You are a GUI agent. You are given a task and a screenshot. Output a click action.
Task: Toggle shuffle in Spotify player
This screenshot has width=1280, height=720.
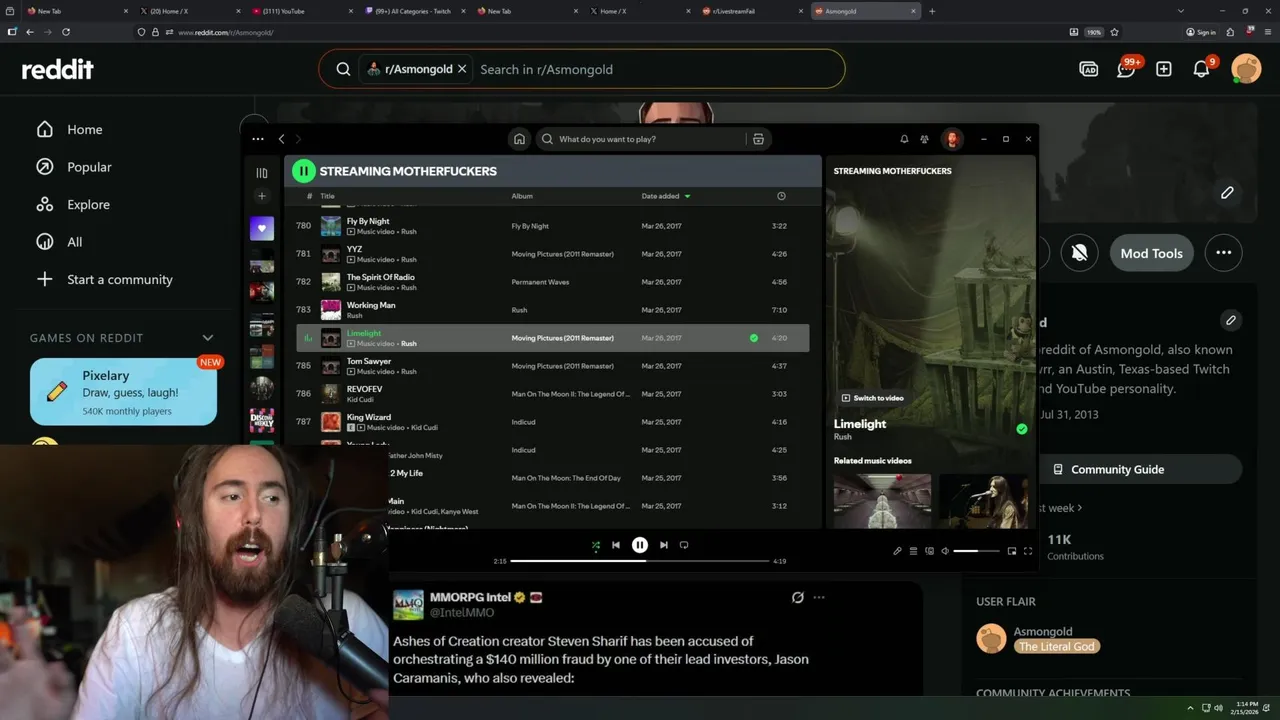tap(596, 545)
